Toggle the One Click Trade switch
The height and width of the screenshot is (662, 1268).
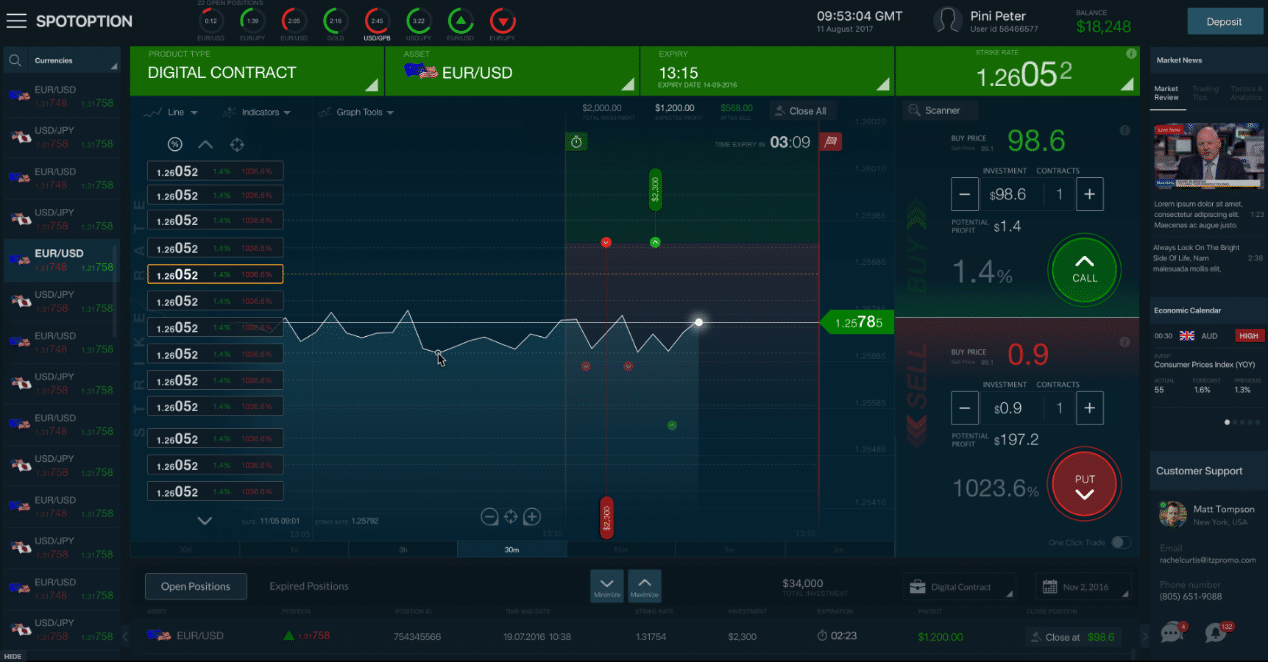click(1121, 543)
